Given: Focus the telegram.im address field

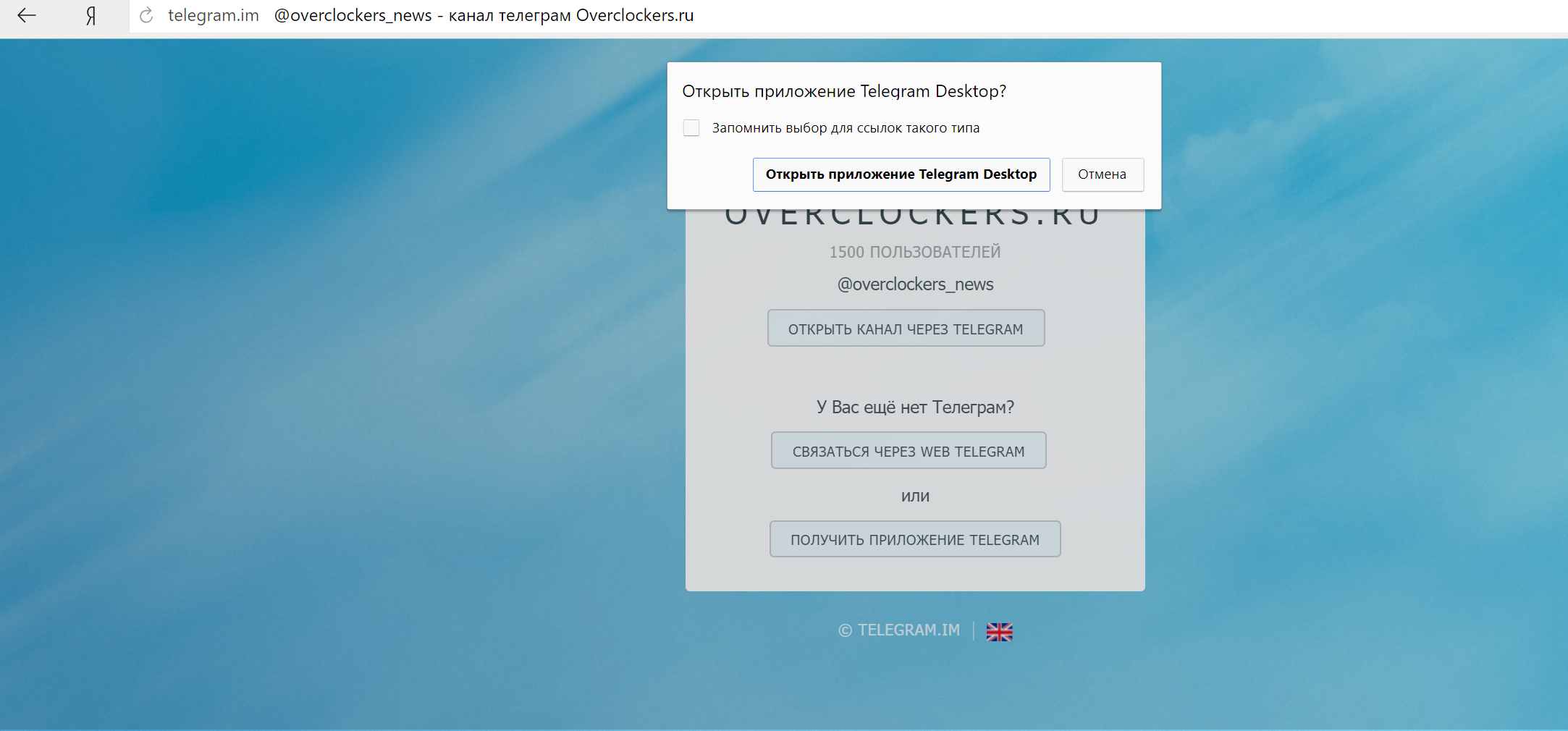Looking at the screenshot, I should coord(214,15).
